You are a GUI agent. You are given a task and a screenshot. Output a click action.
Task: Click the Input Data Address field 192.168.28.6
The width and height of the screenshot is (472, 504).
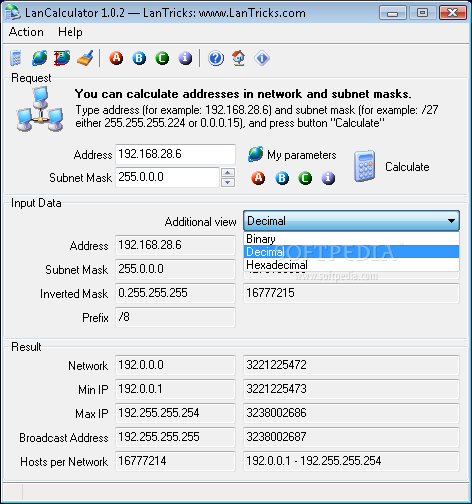tap(176, 245)
